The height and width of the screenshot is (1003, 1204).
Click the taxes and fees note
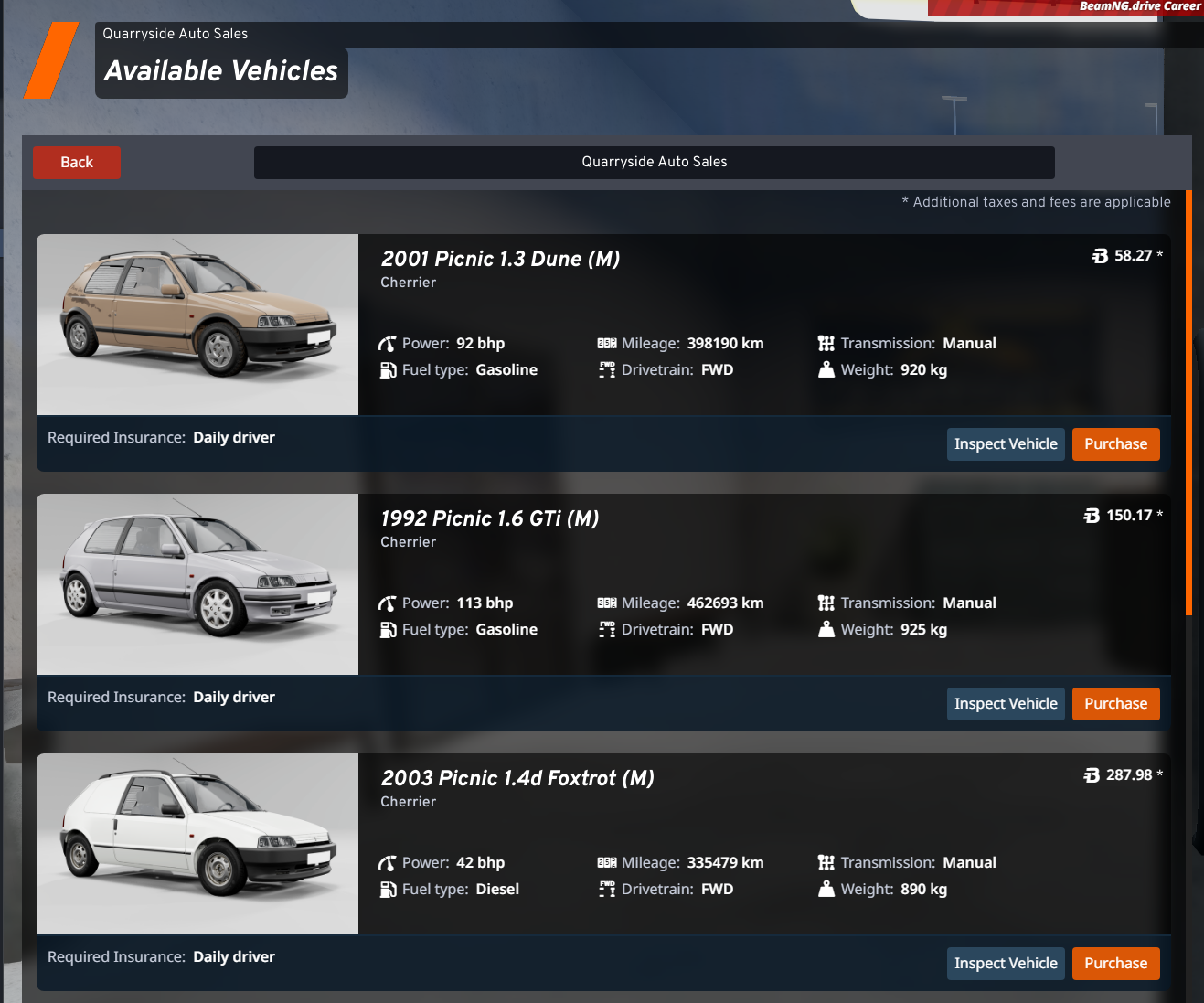pos(1036,202)
